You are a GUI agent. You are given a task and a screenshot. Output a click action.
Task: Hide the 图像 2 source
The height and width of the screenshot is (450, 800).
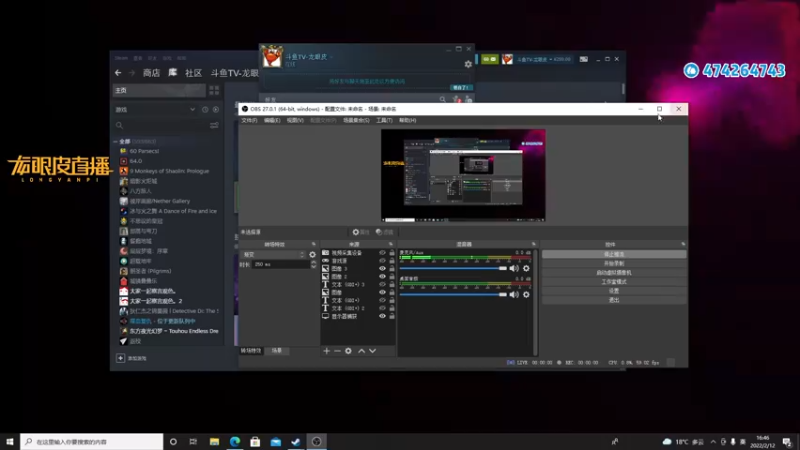(x=382, y=277)
